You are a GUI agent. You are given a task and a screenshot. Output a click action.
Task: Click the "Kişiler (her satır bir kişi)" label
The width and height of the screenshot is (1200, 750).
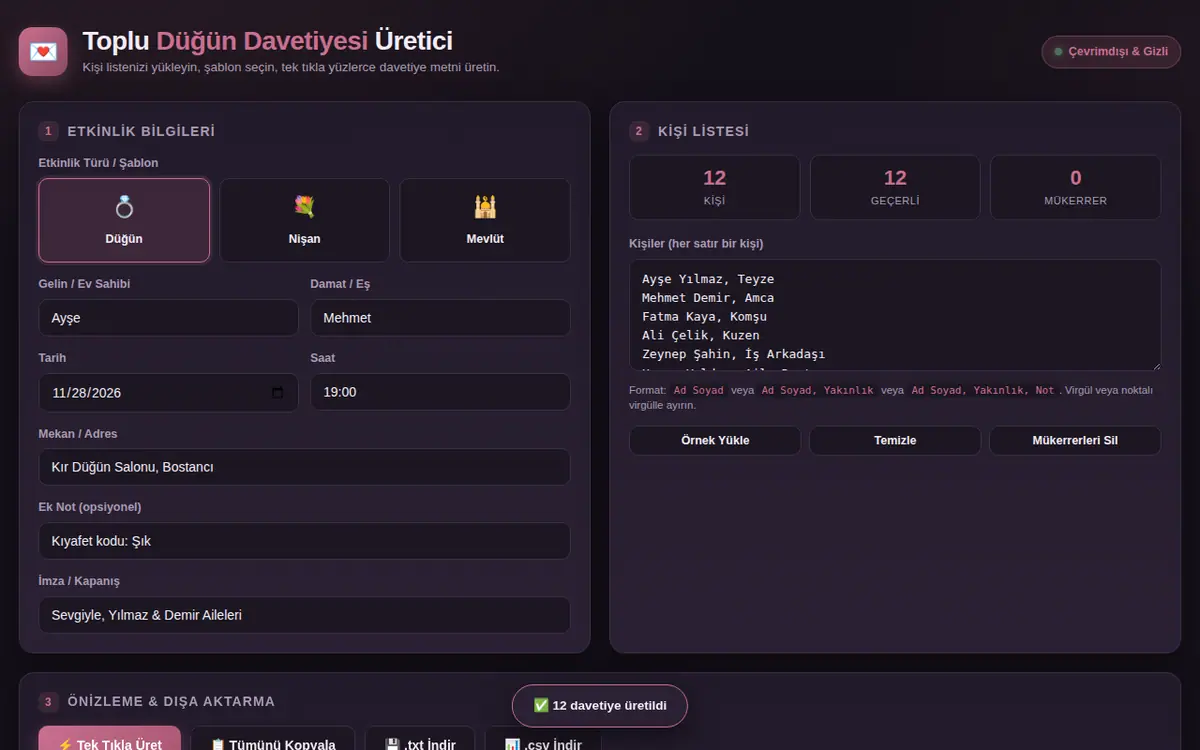(696, 244)
